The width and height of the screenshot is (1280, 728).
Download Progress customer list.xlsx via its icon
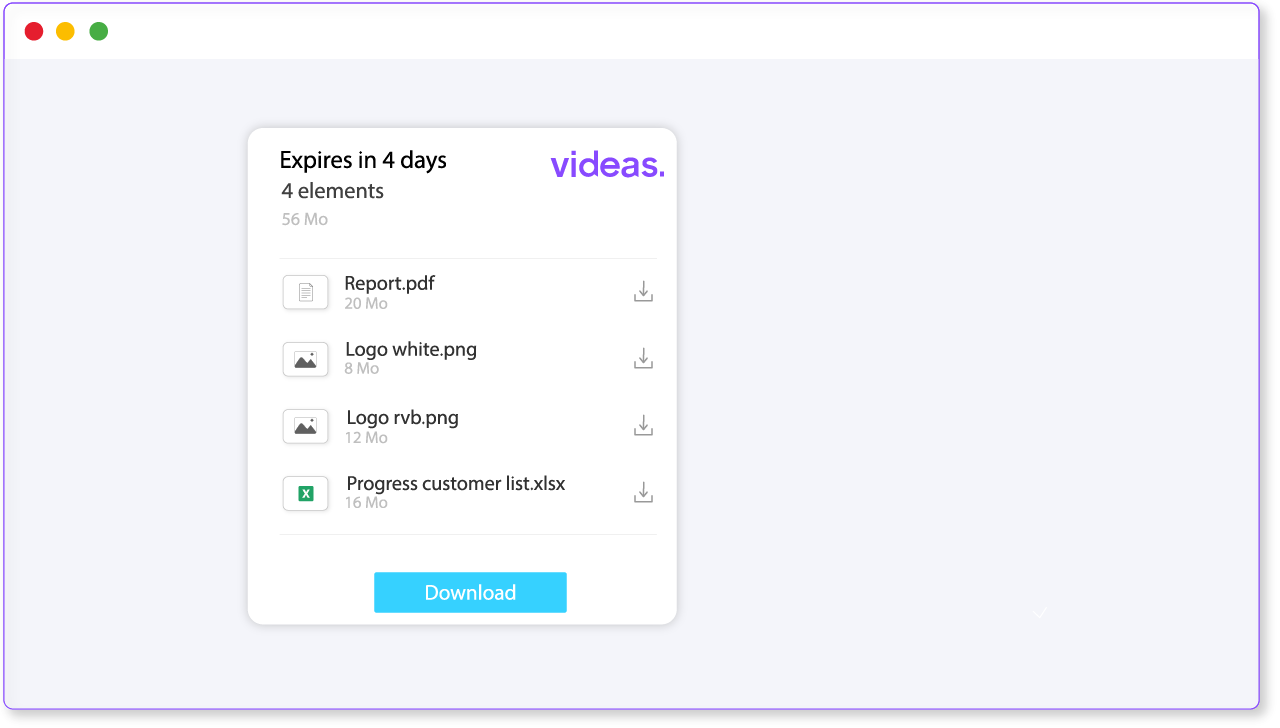pos(644,492)
